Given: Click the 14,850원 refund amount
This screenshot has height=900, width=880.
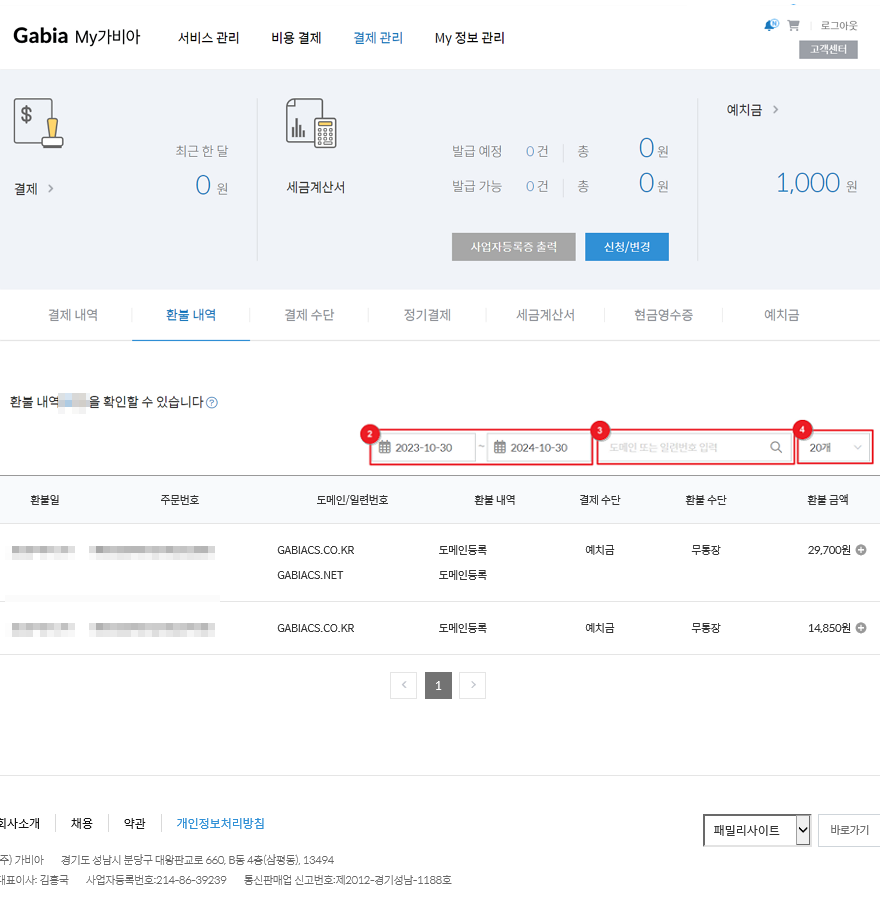Looking at the screenshot, I should [829, 628].
